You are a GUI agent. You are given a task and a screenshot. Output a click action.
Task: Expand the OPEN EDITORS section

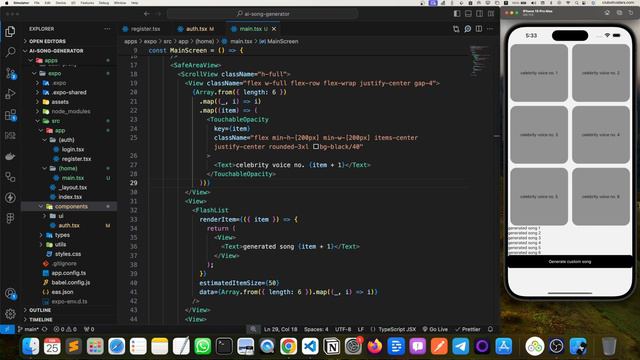tap(69, 41)
